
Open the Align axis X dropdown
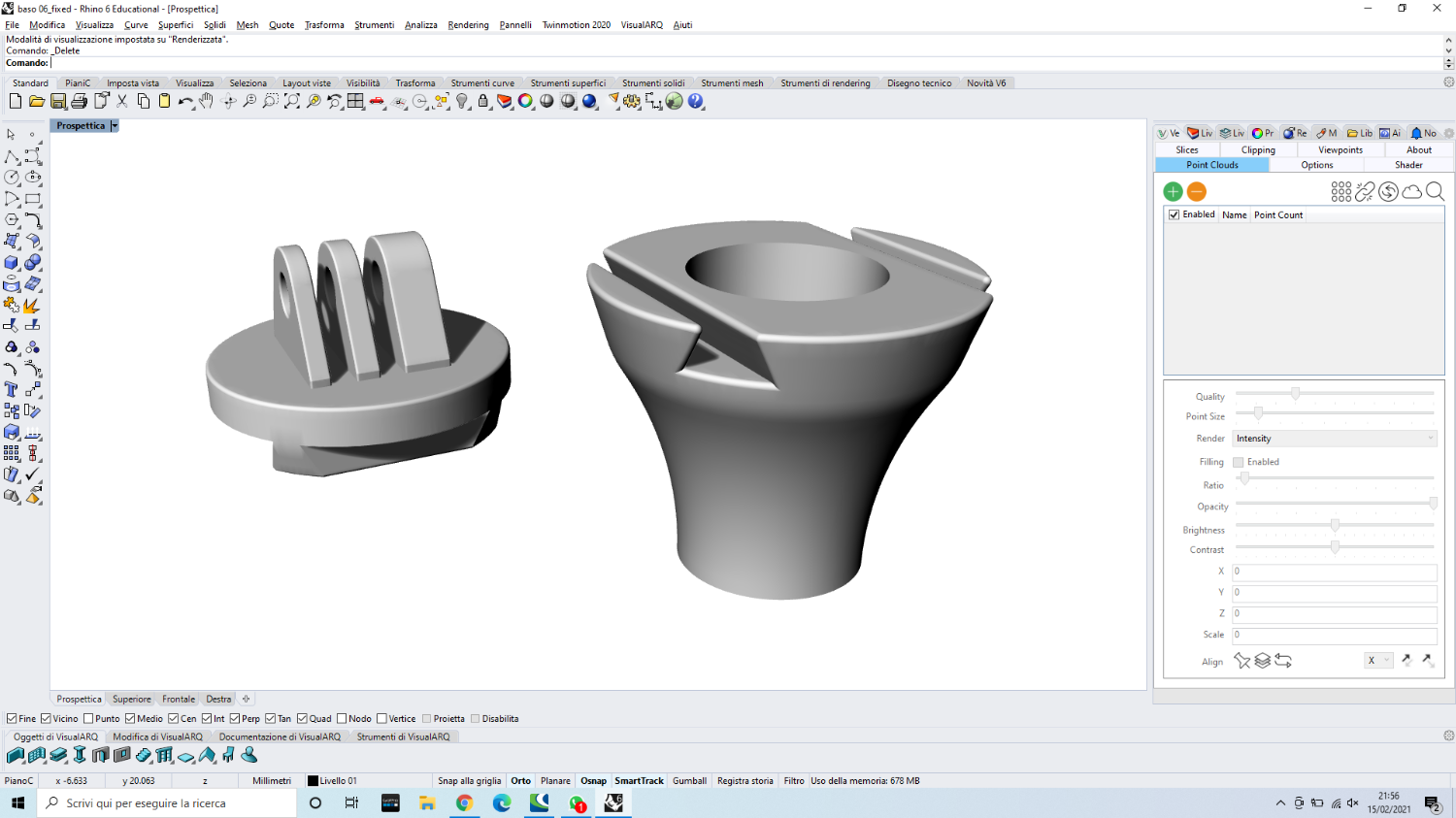click(x=1378, y=661)
